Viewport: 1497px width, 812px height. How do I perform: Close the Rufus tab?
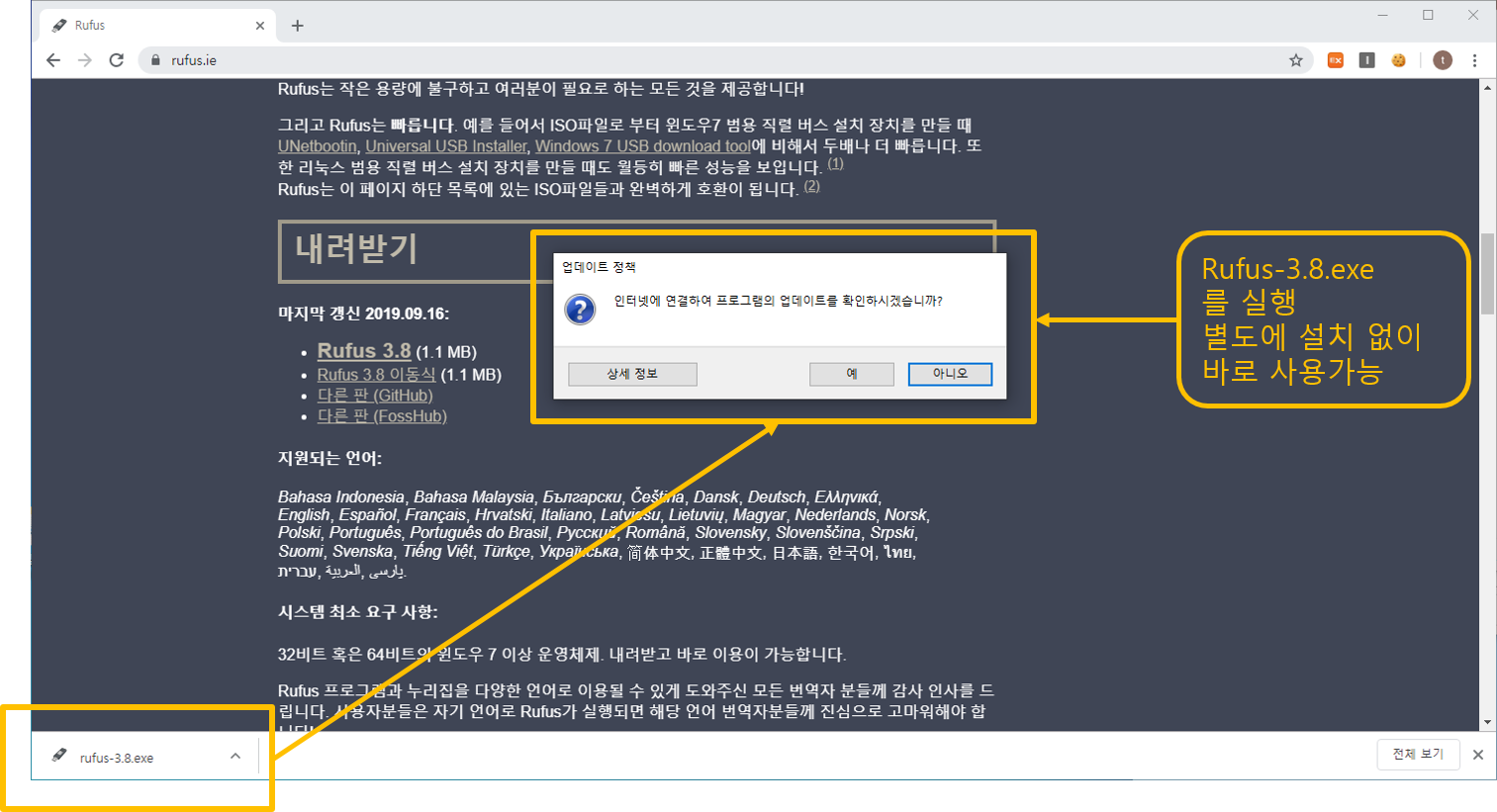pos(260,26)
